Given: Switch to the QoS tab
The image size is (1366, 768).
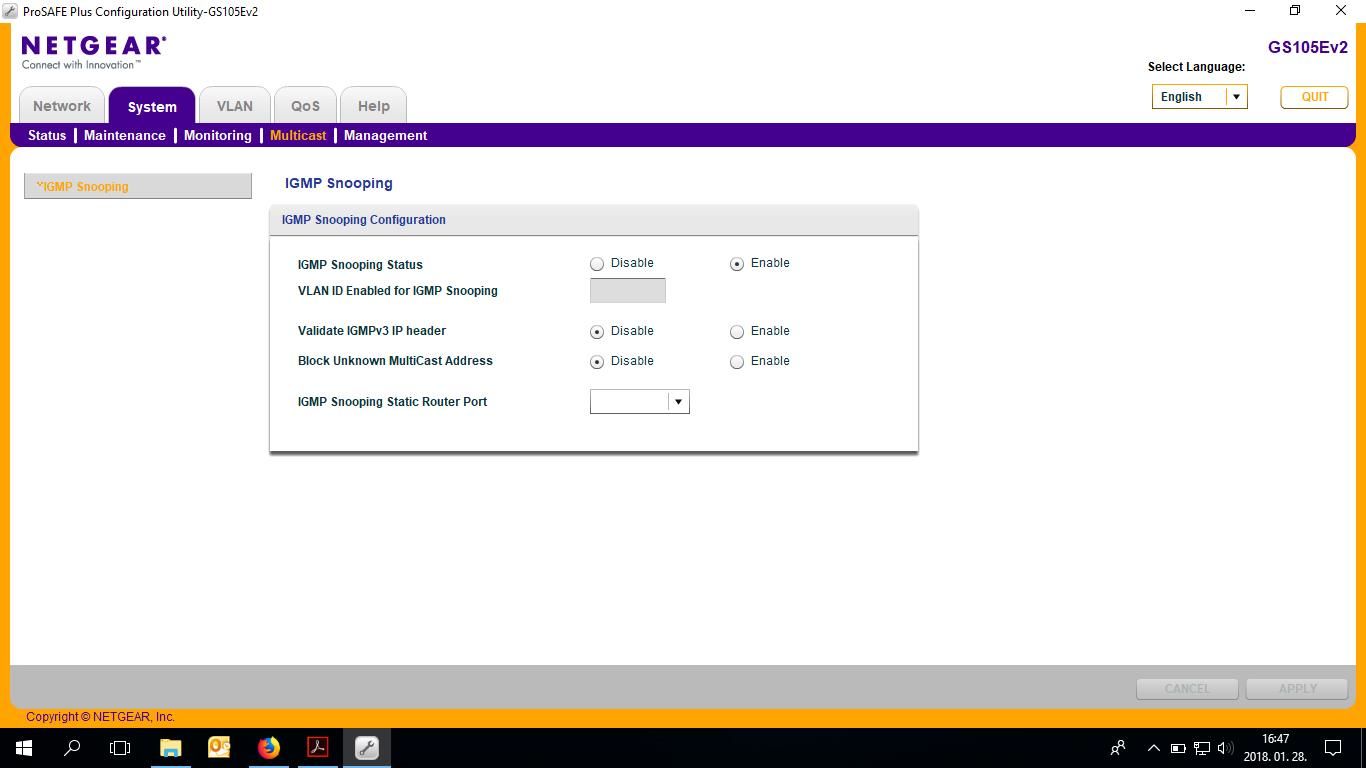Looking at the screenshot, I should coord(305,106).
